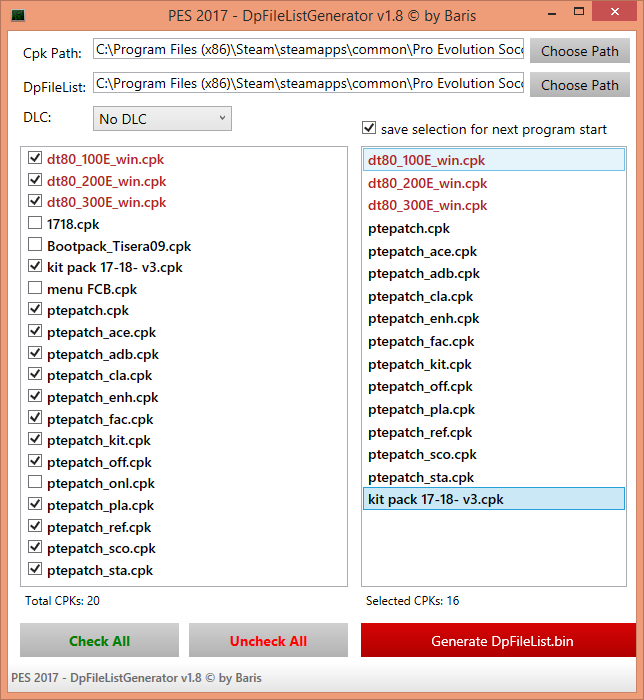The image size is (644, 700).
Task: Toggle save selection for next program start
Action: pyautogui.click(x=369, y=128)
